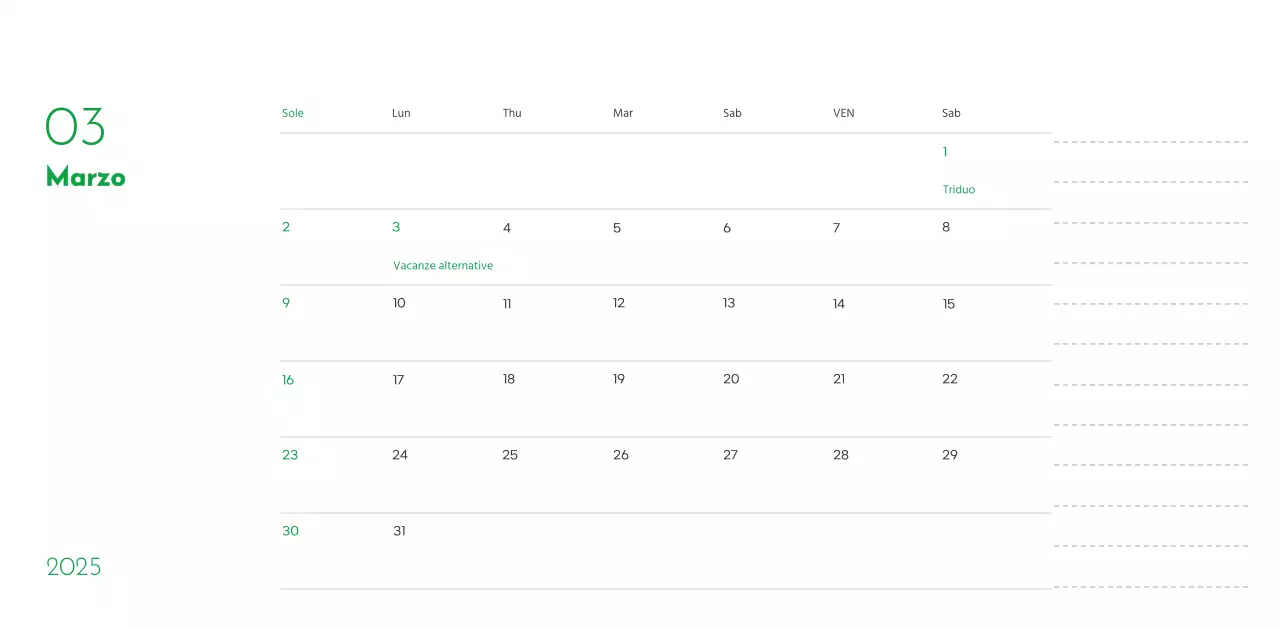The image size is (1280, 627).
Task: Pick date 16 in the calendar grid
Action: click(288, 380)
